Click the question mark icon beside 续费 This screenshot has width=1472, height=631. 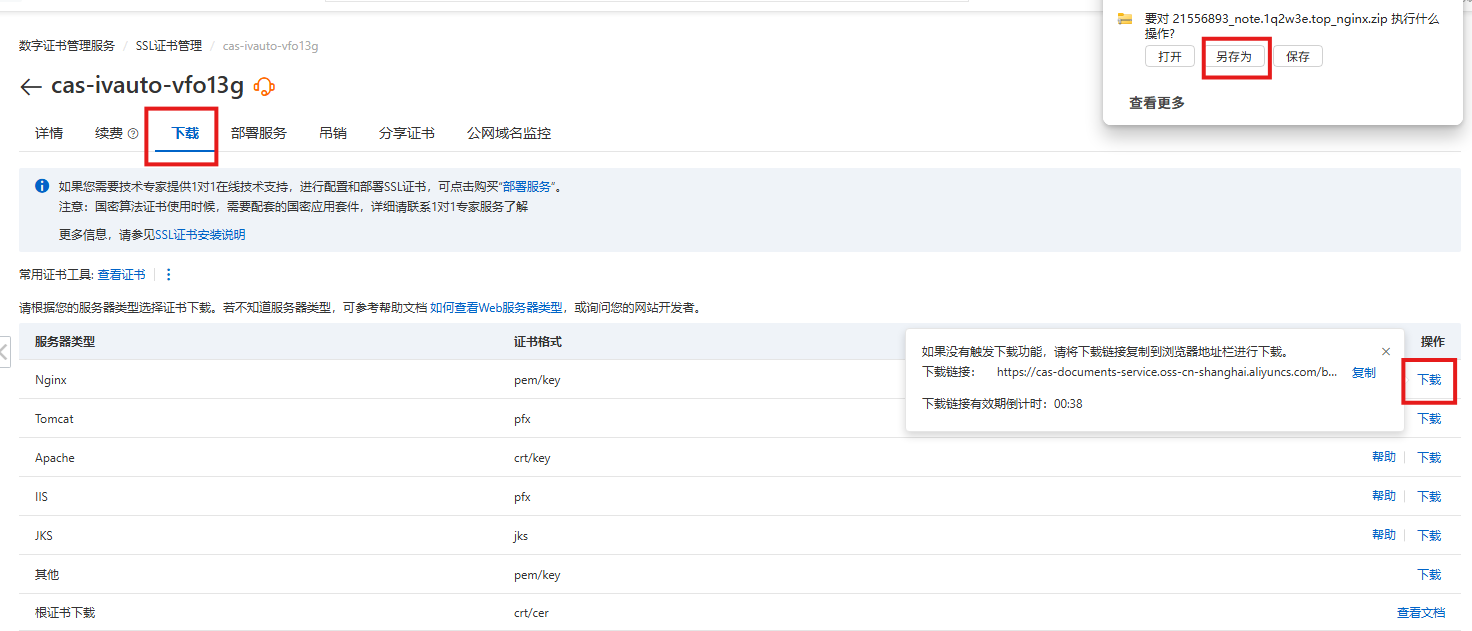click(133, 134)
